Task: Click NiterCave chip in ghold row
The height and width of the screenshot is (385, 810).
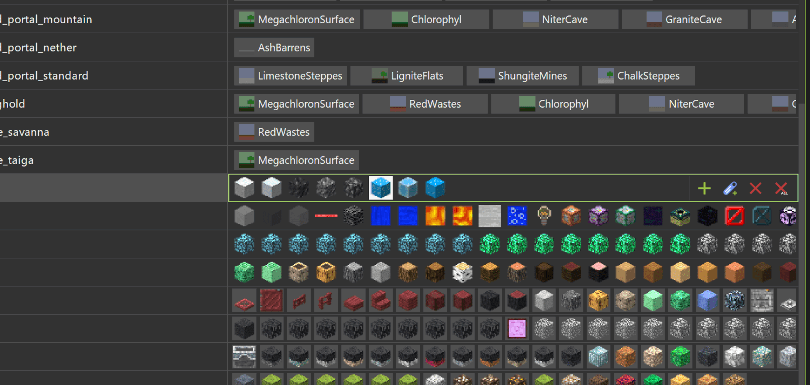Action: click(x=681, y=104)
